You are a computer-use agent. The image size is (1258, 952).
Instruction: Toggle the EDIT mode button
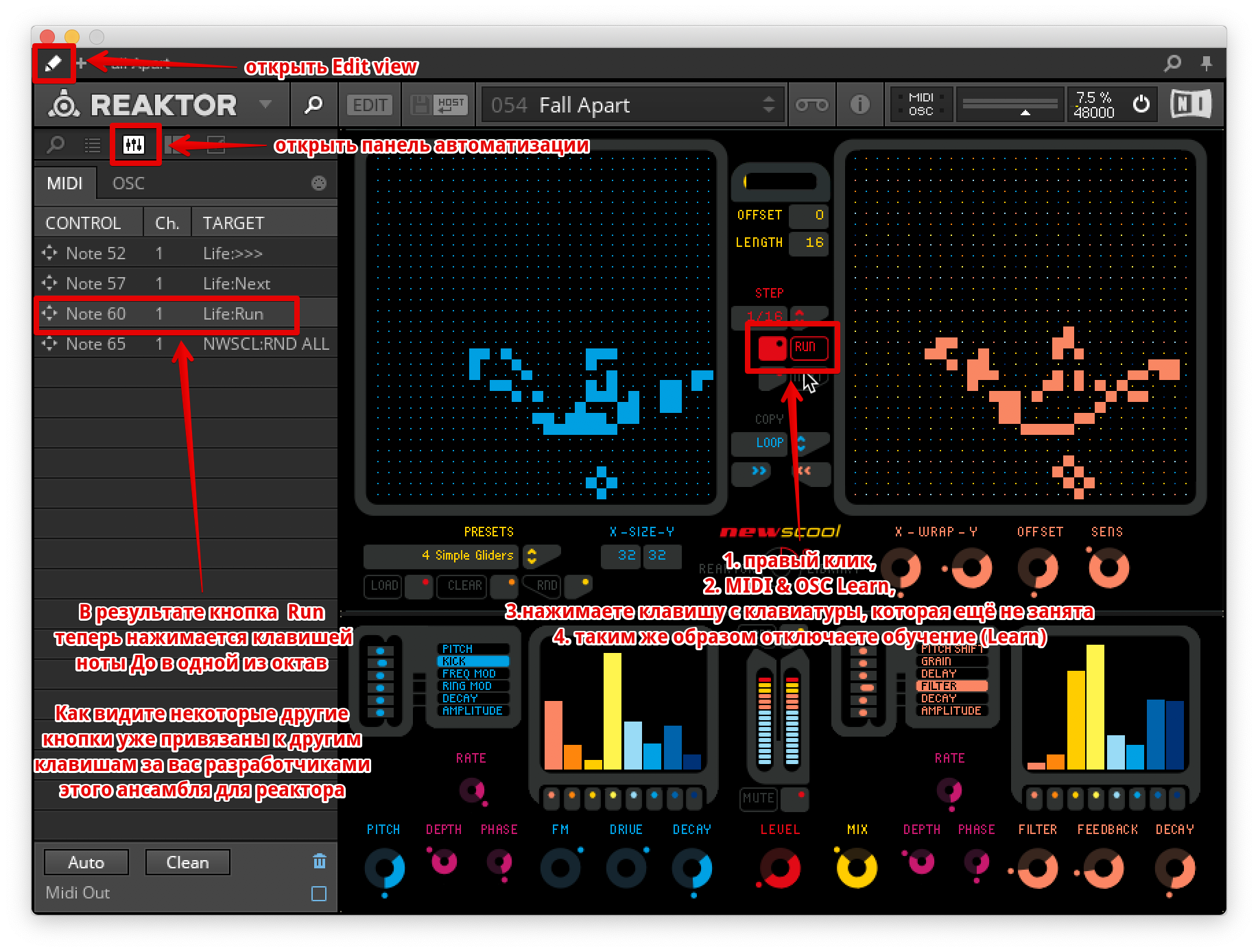coord(369,105)
